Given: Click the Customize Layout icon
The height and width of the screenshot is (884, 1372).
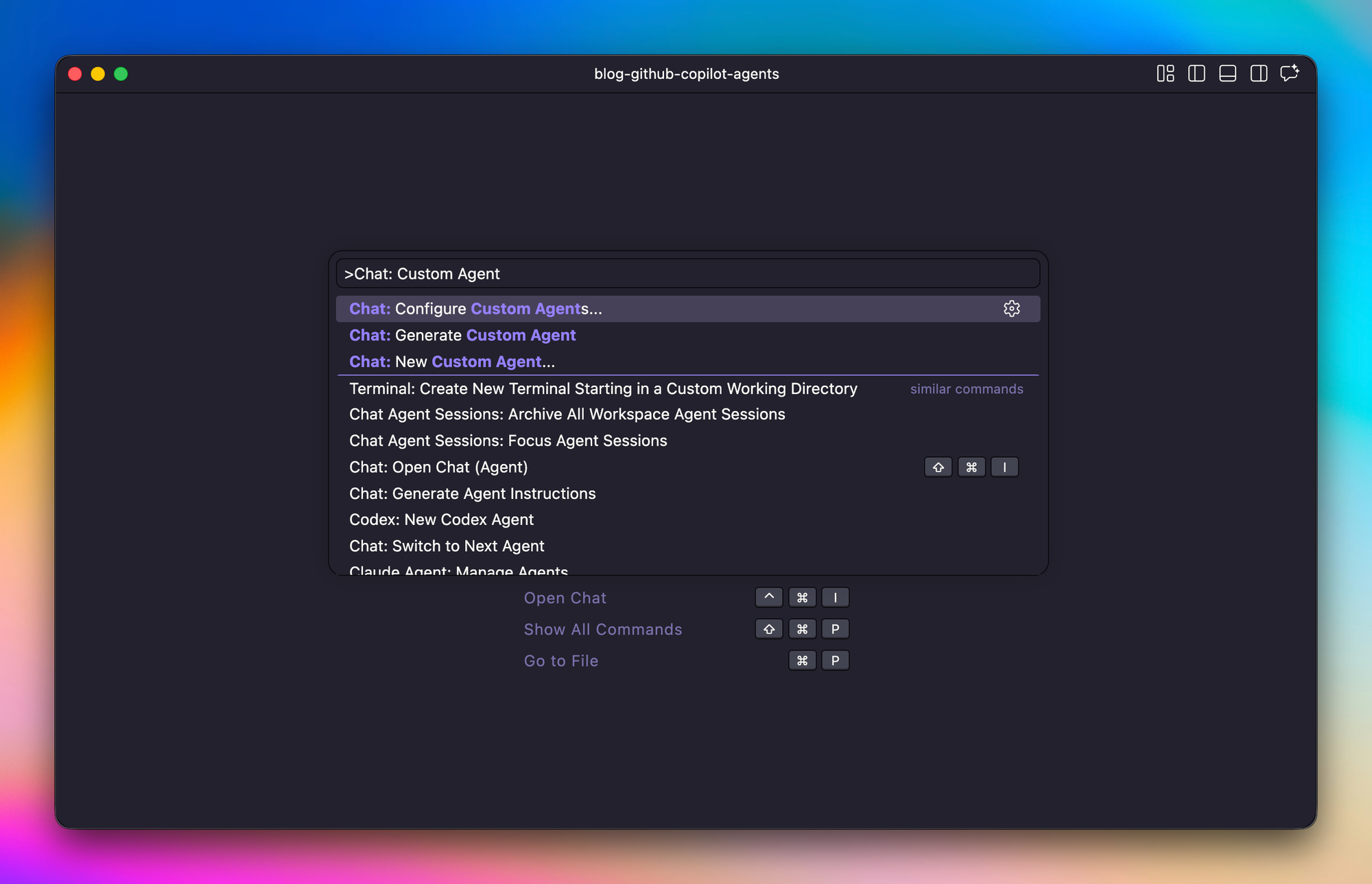Looking at the screenshot, I should point(1165,73).
